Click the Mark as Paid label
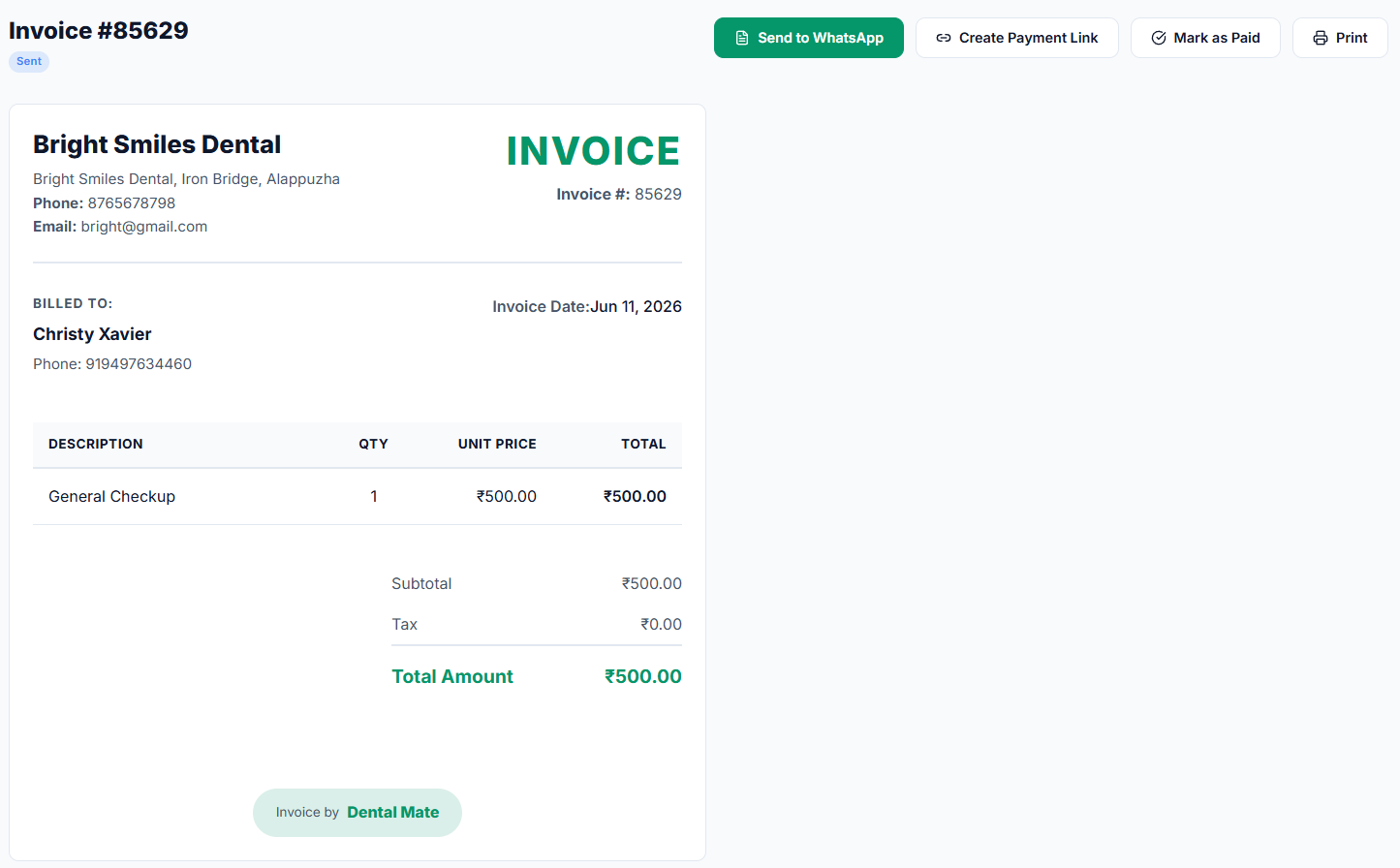The width and height of the screenshot is (1400, 868). tap(1217, 38)
